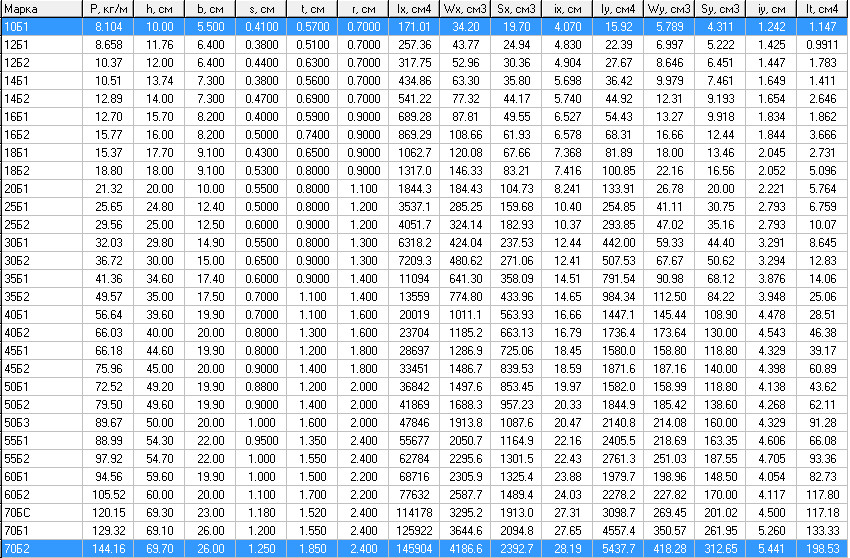Click It value 0.9911 in 12Б1 row
Screen dimensions: 850x558
[822, 44]
